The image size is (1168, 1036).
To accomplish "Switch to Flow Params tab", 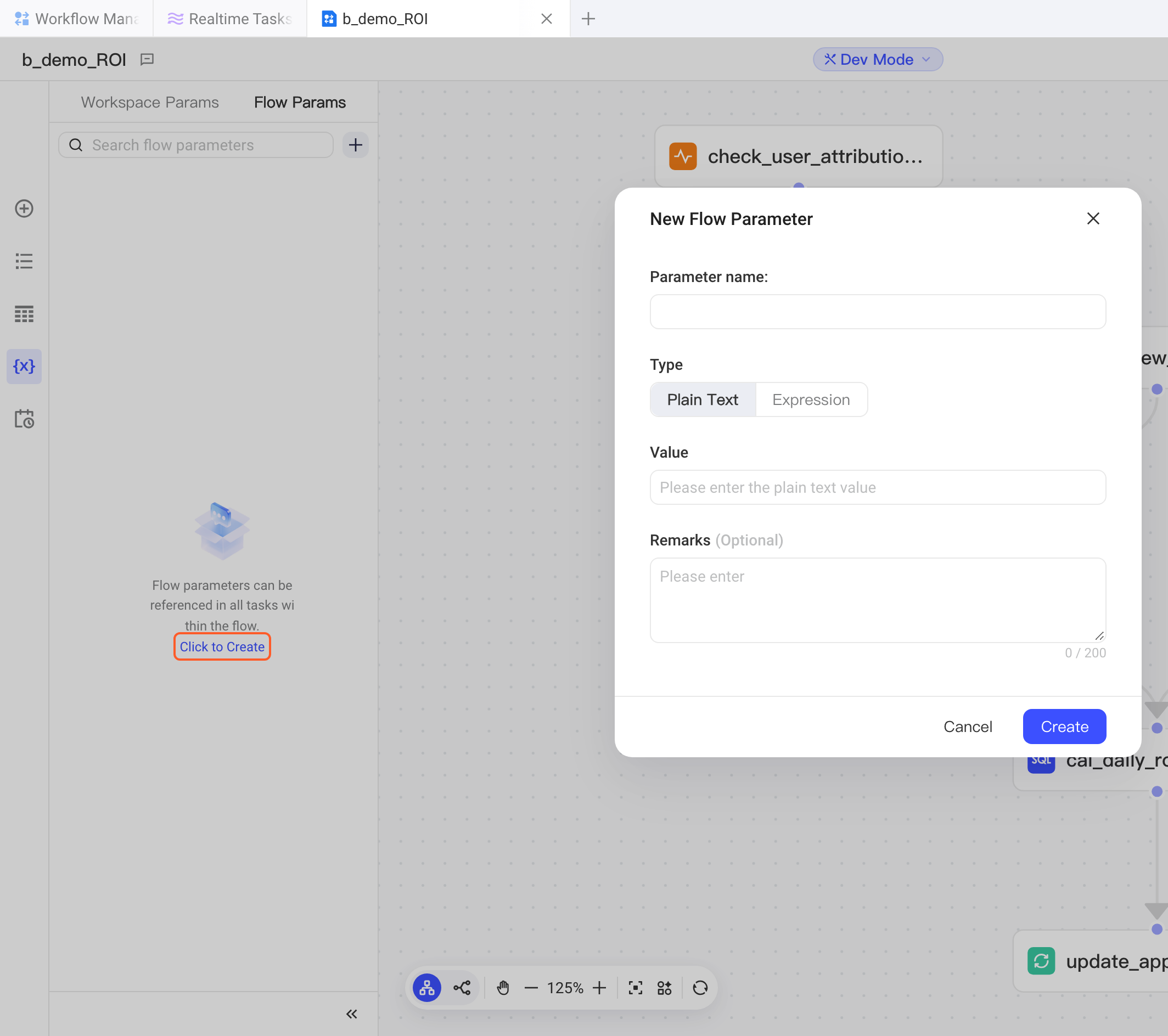I will [300, 102].
